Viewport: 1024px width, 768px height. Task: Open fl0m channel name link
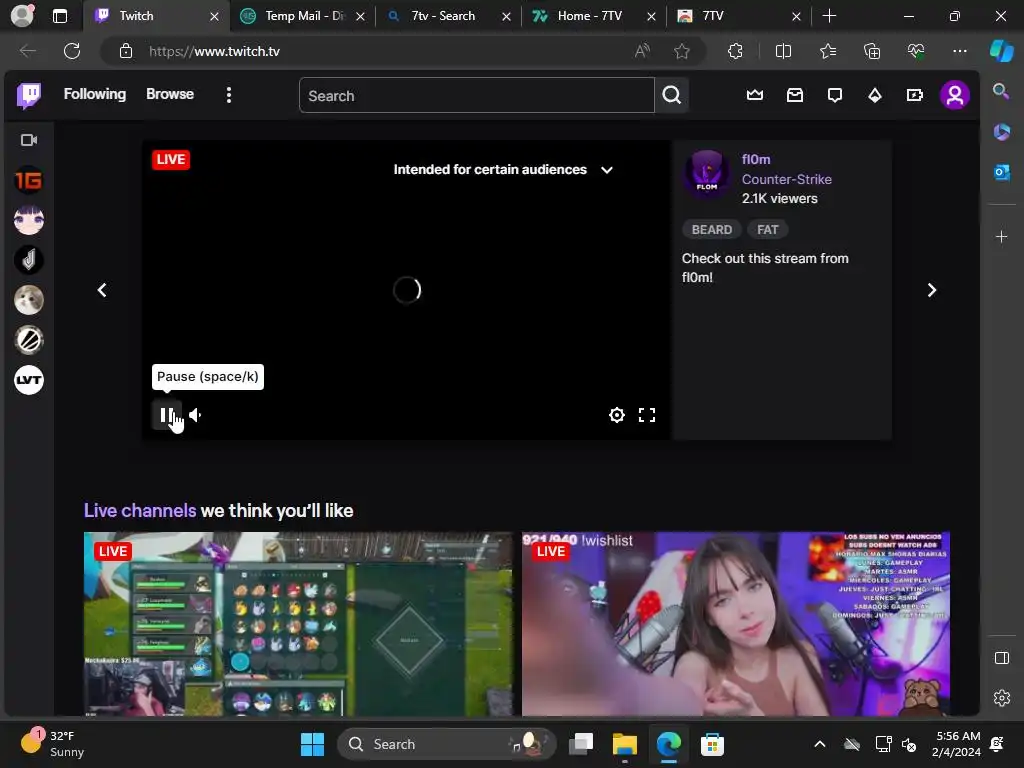[756, 159]
